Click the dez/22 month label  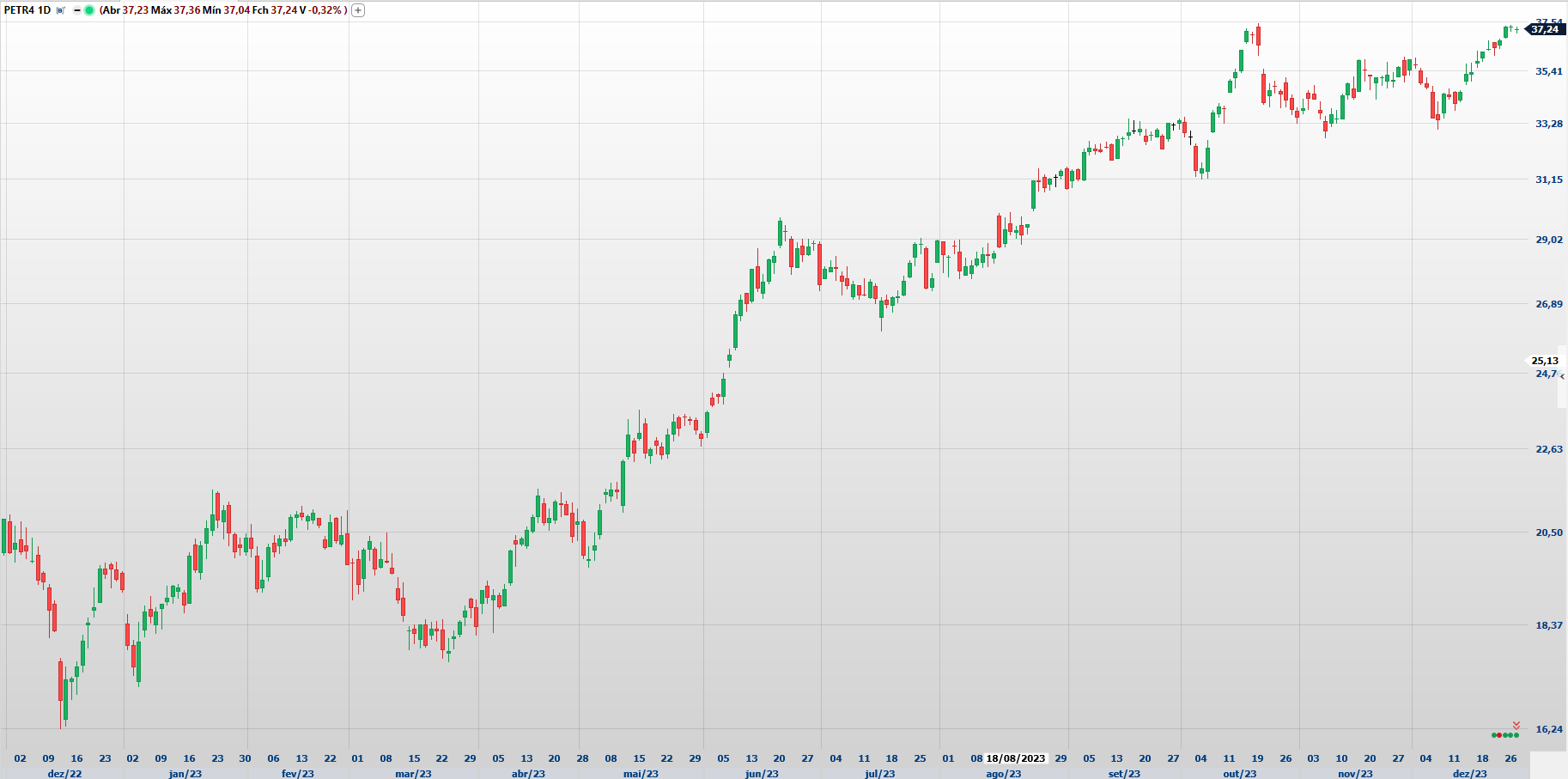pos(64,773)
